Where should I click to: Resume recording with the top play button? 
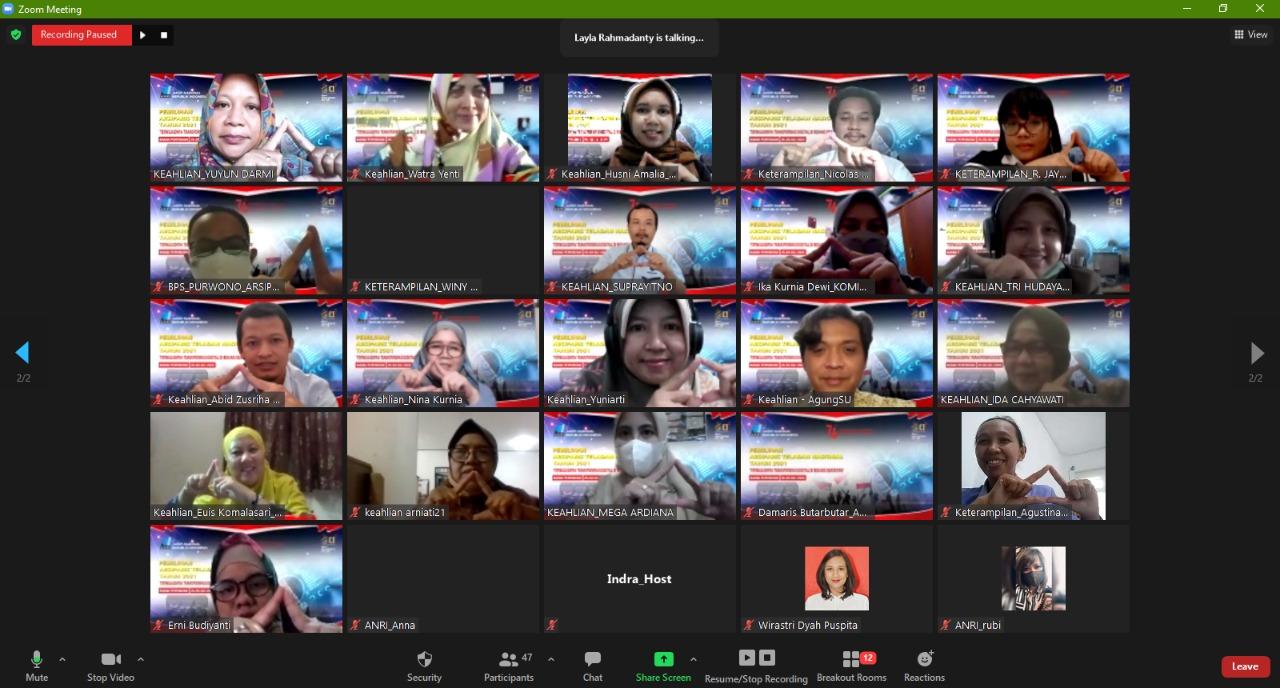142,35
